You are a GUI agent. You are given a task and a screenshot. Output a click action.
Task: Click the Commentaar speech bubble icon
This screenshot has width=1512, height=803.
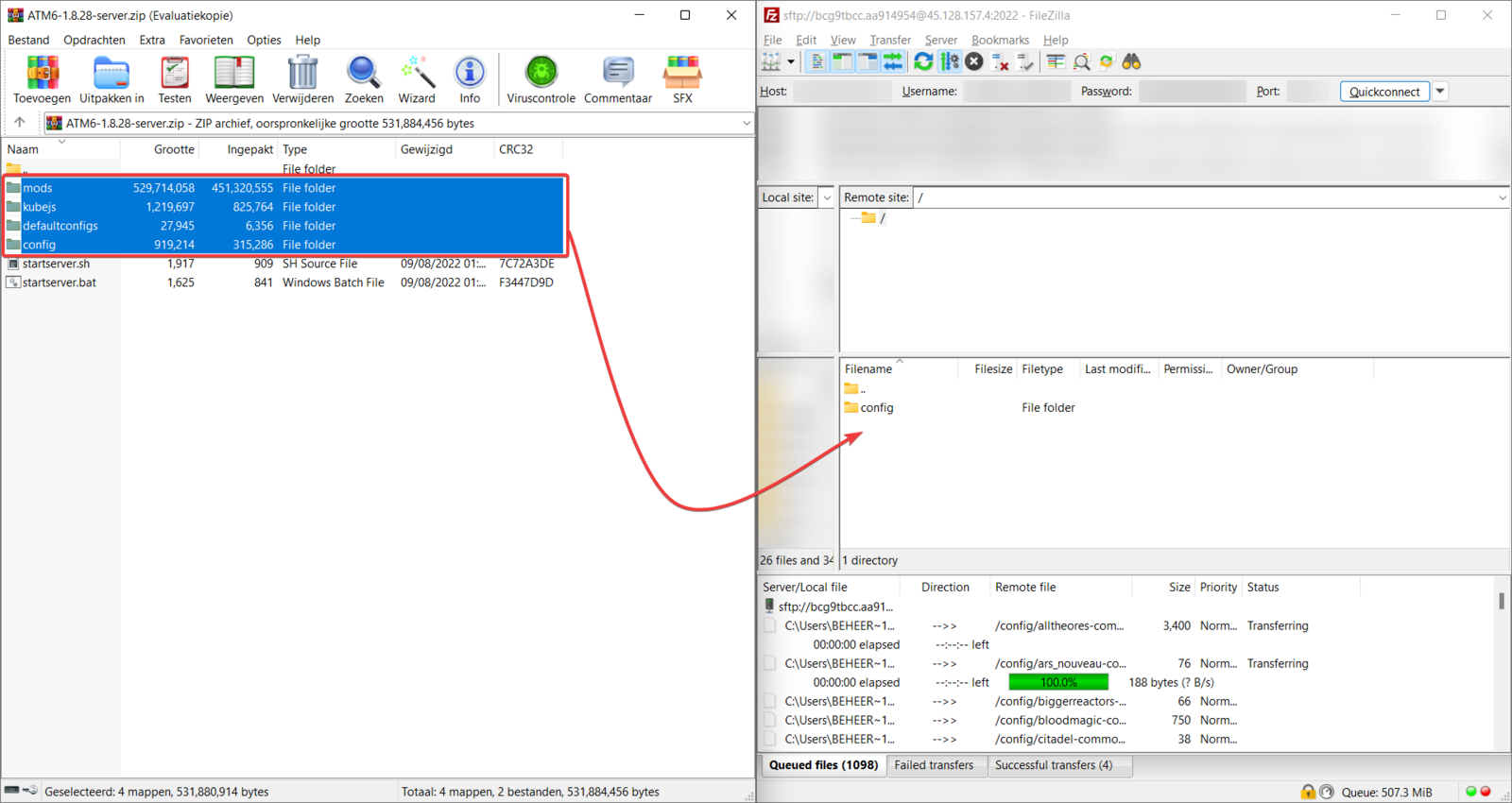618,79
